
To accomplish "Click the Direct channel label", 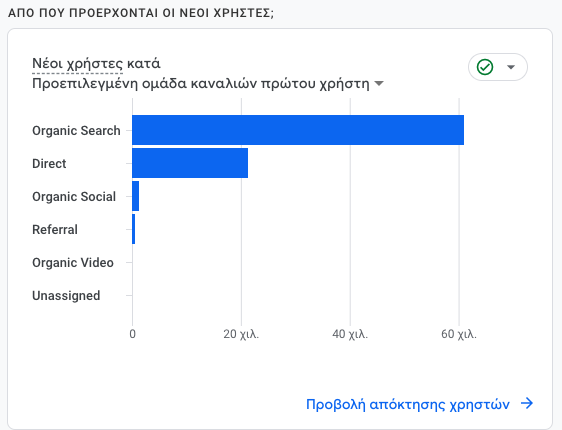I will 49,164.
